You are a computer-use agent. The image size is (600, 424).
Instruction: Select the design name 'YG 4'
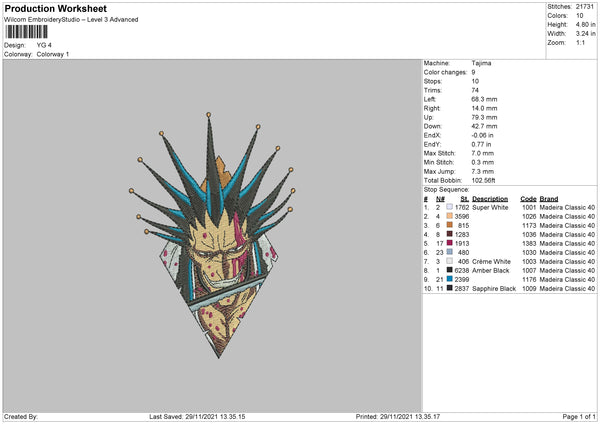coord(44,45)
